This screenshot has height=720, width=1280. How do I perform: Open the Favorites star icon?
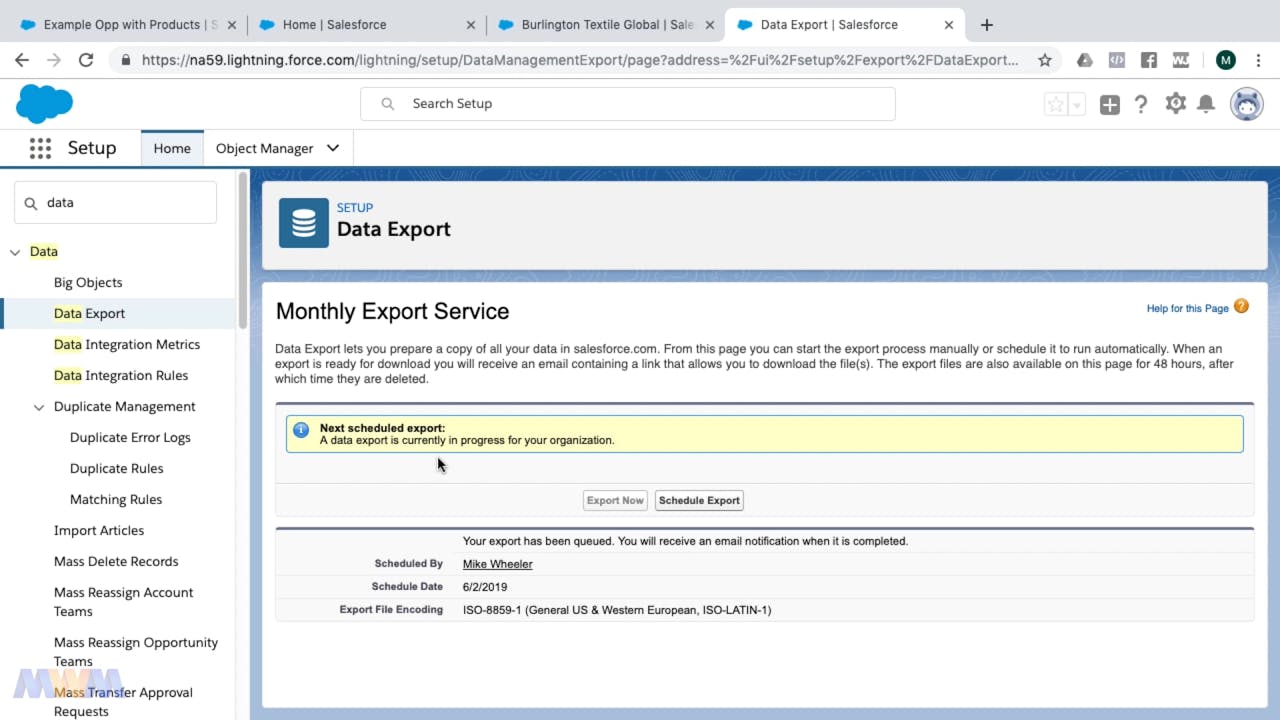pyautogui.click(x=1056, y=104)
